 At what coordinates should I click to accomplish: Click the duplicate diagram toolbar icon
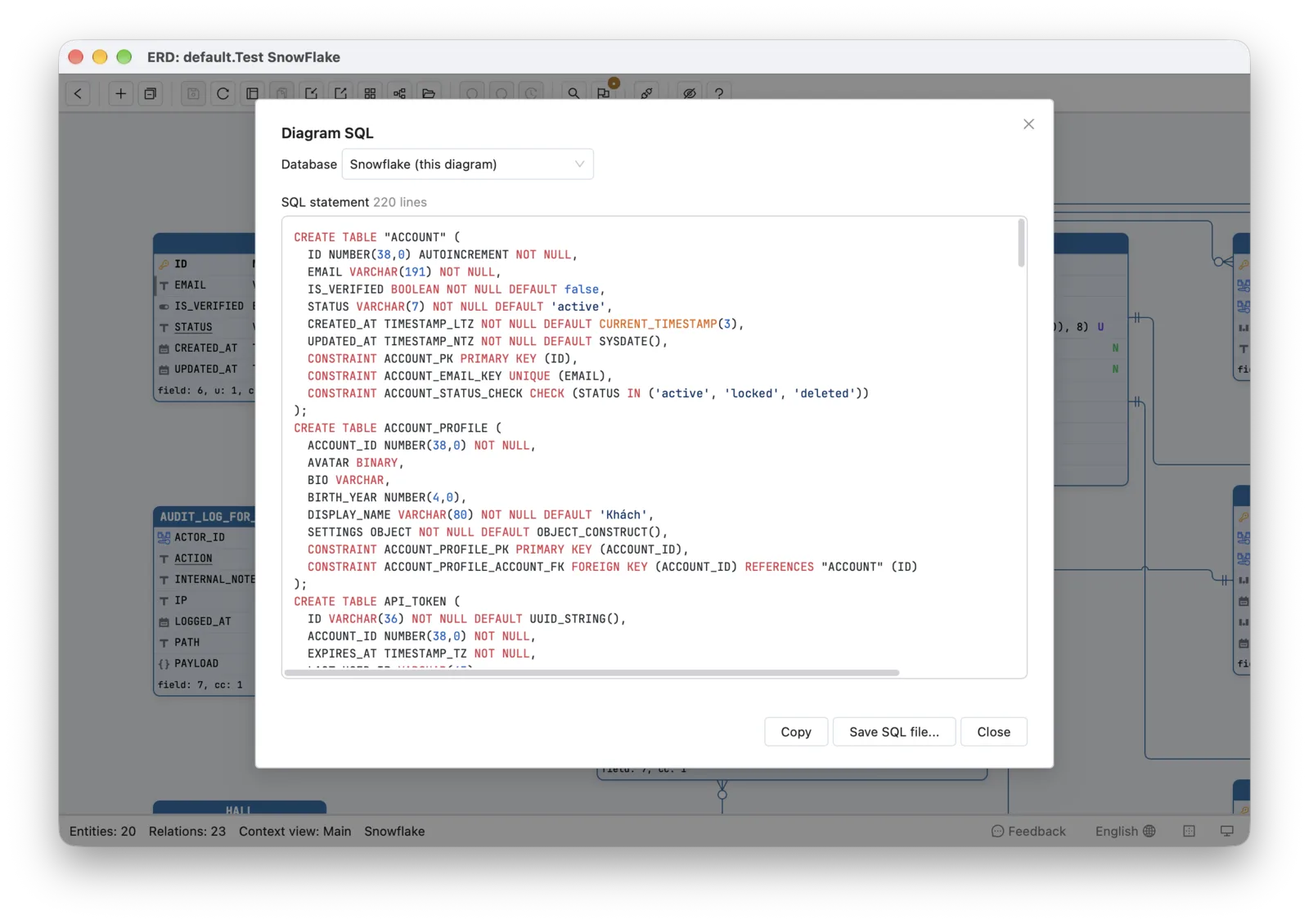(x=151, y=93)
